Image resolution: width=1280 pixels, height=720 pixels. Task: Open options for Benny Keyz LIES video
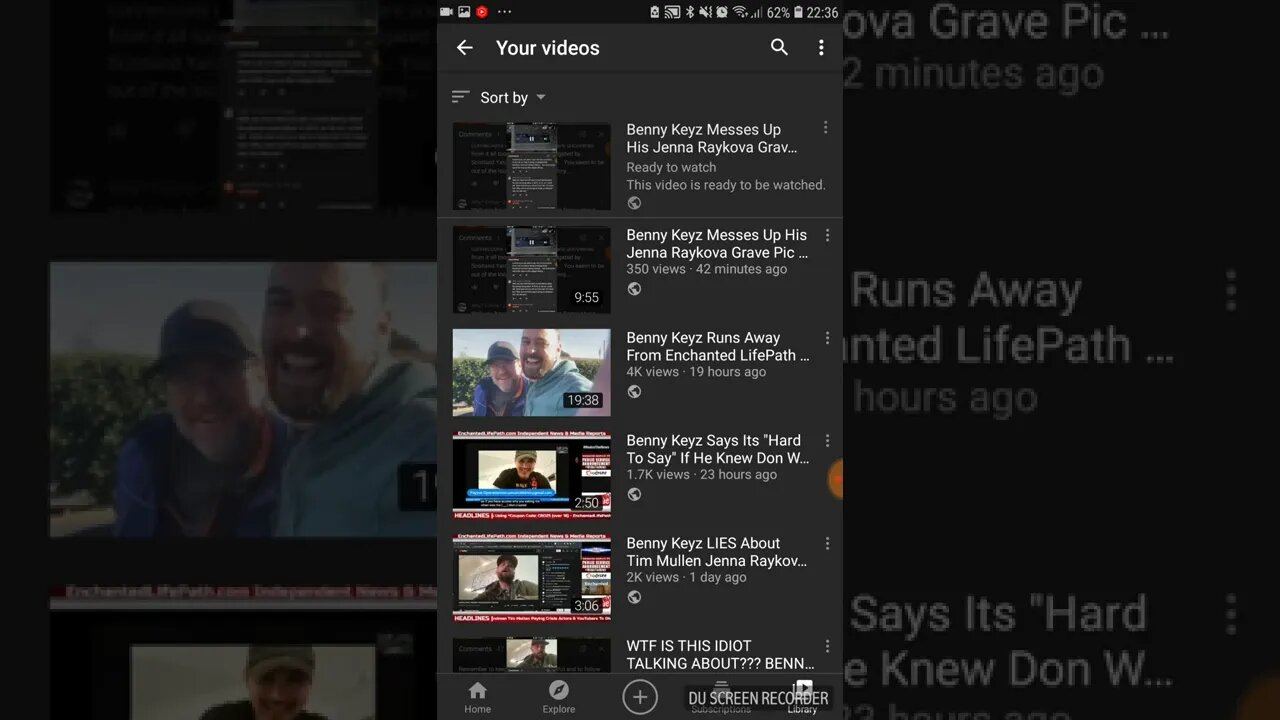pyautogui.click(x=827, y=544)
